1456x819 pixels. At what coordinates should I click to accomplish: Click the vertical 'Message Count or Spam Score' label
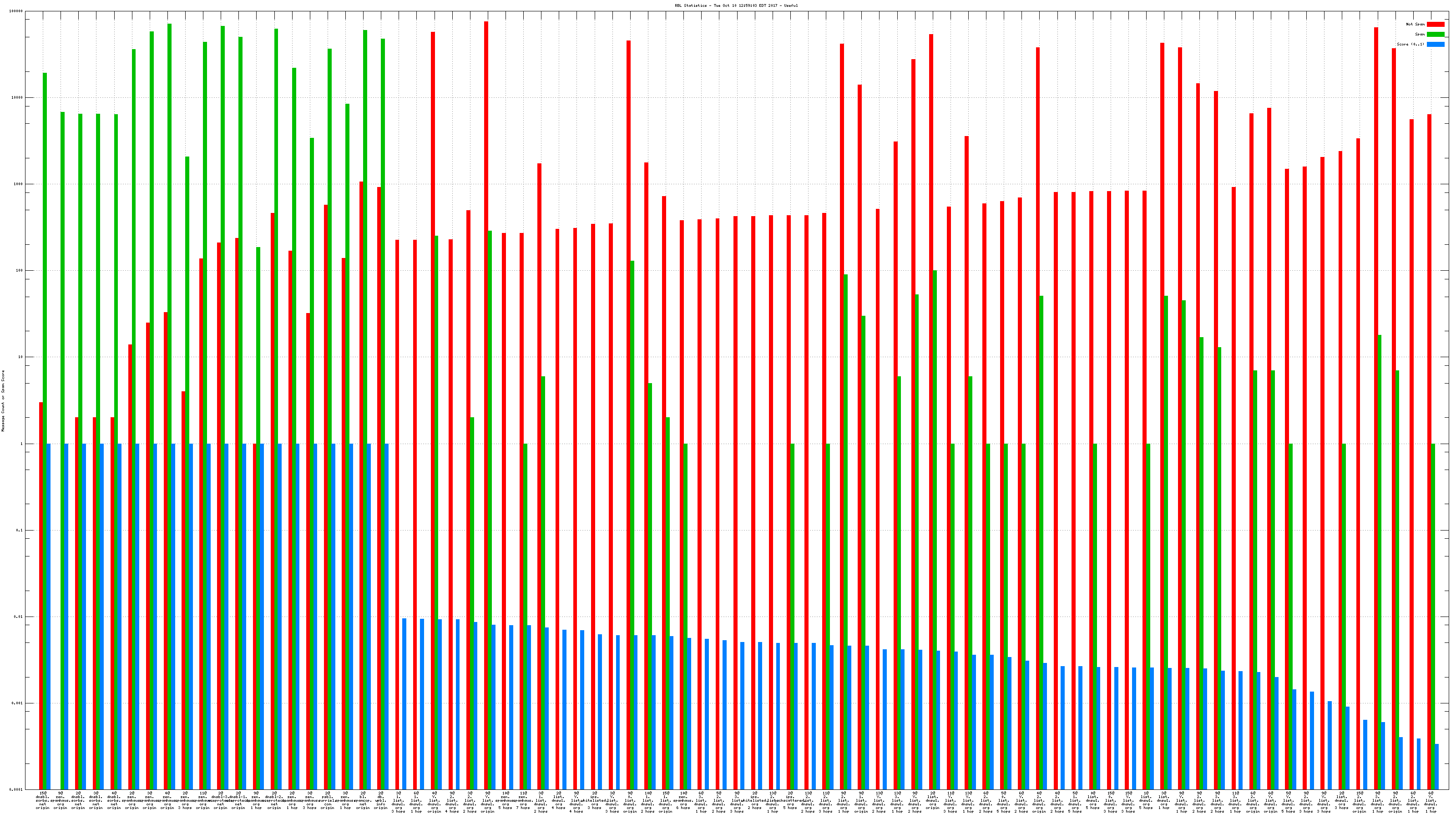[3, 401]
